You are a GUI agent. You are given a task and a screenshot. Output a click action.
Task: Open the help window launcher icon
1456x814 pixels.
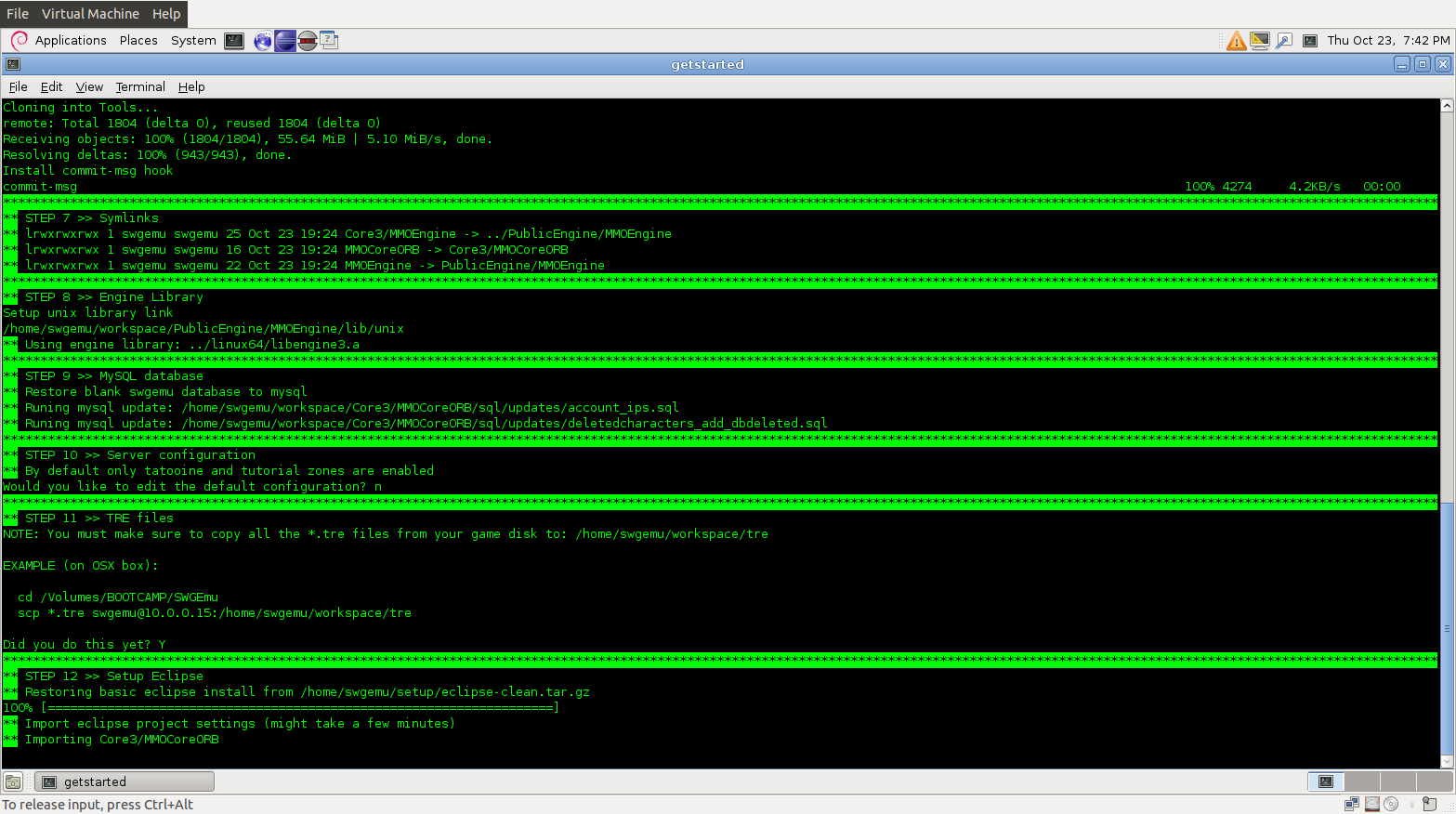329,41
